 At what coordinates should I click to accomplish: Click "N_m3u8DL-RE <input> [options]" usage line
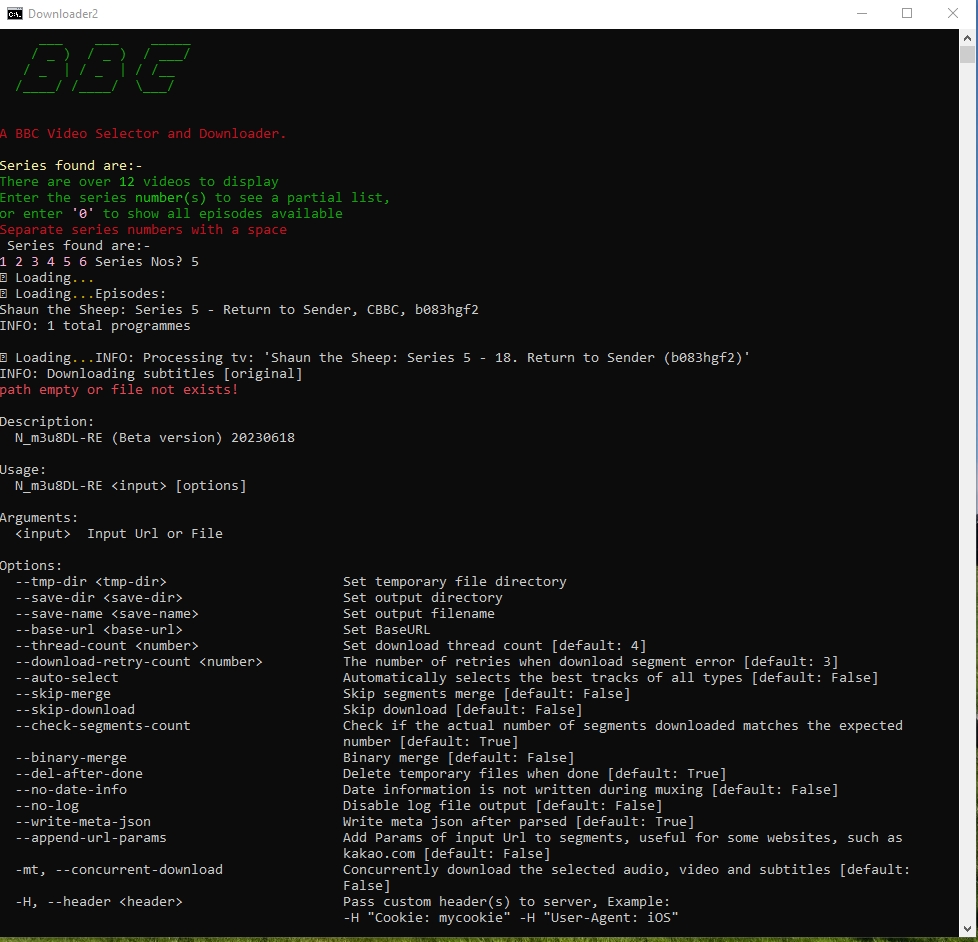coord(131,485)
